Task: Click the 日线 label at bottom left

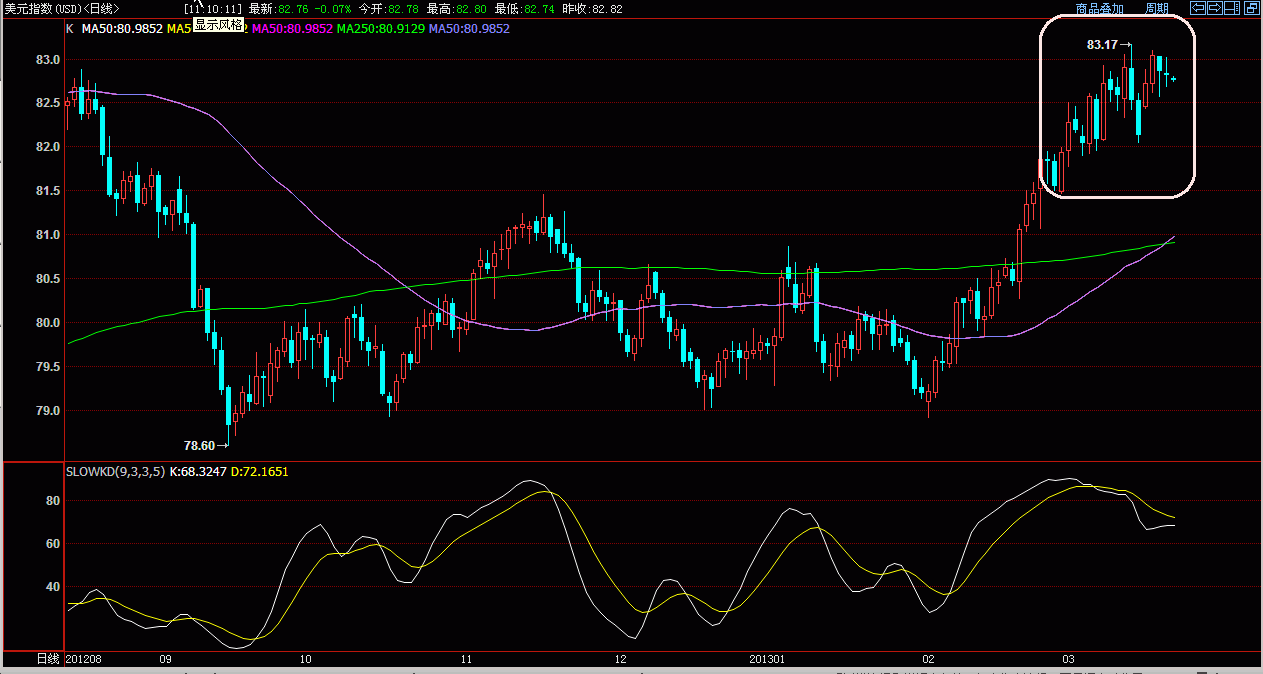Action: coord(48,659)
